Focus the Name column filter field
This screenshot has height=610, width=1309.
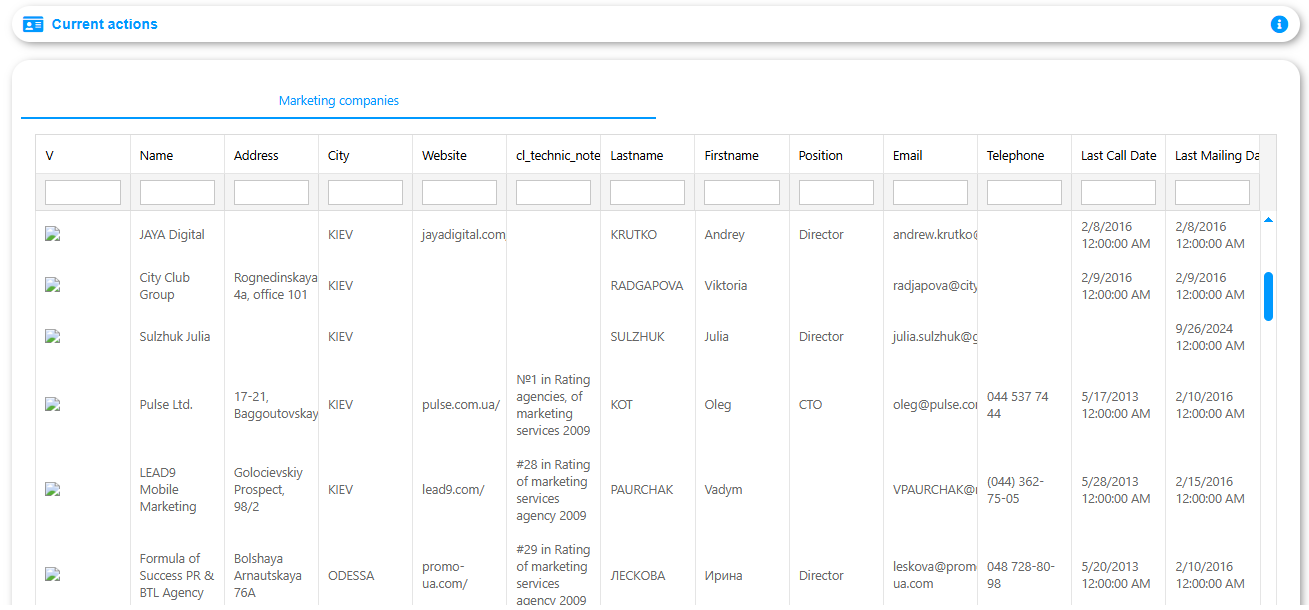coord(177,192)
